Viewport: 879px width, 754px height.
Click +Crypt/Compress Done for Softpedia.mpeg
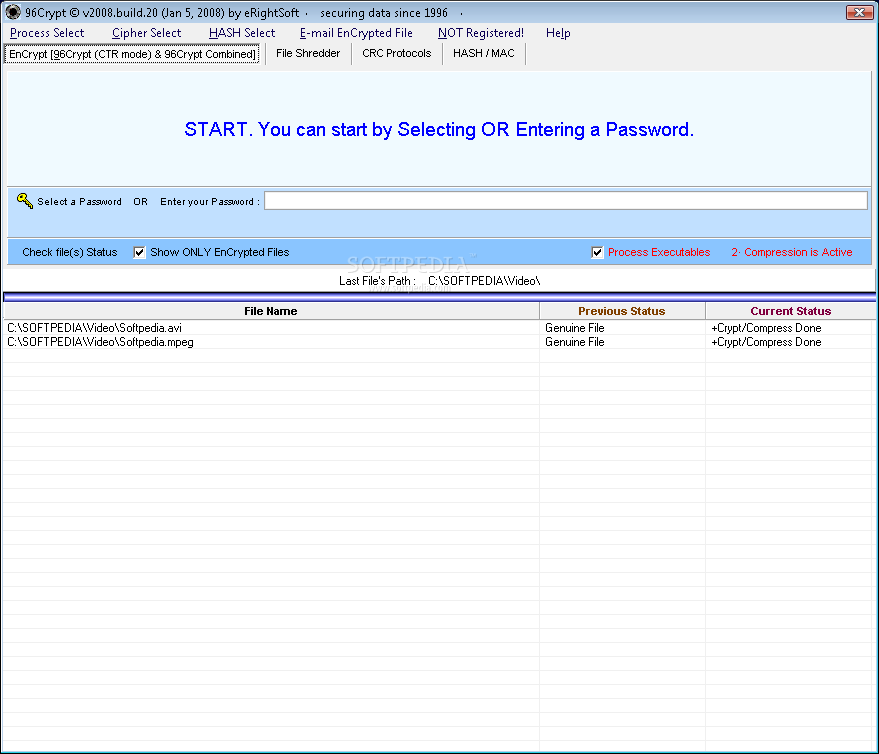click(x=766, y=342)
